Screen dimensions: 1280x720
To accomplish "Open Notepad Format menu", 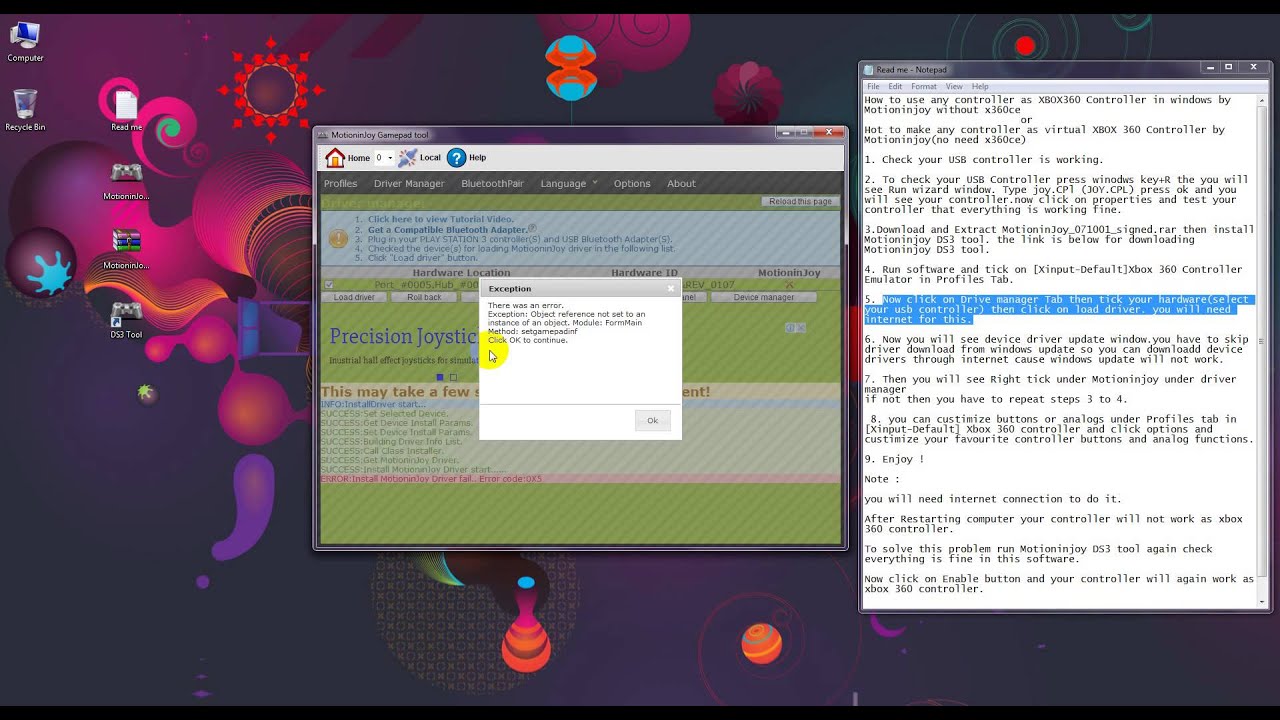I will coord(924,87).
